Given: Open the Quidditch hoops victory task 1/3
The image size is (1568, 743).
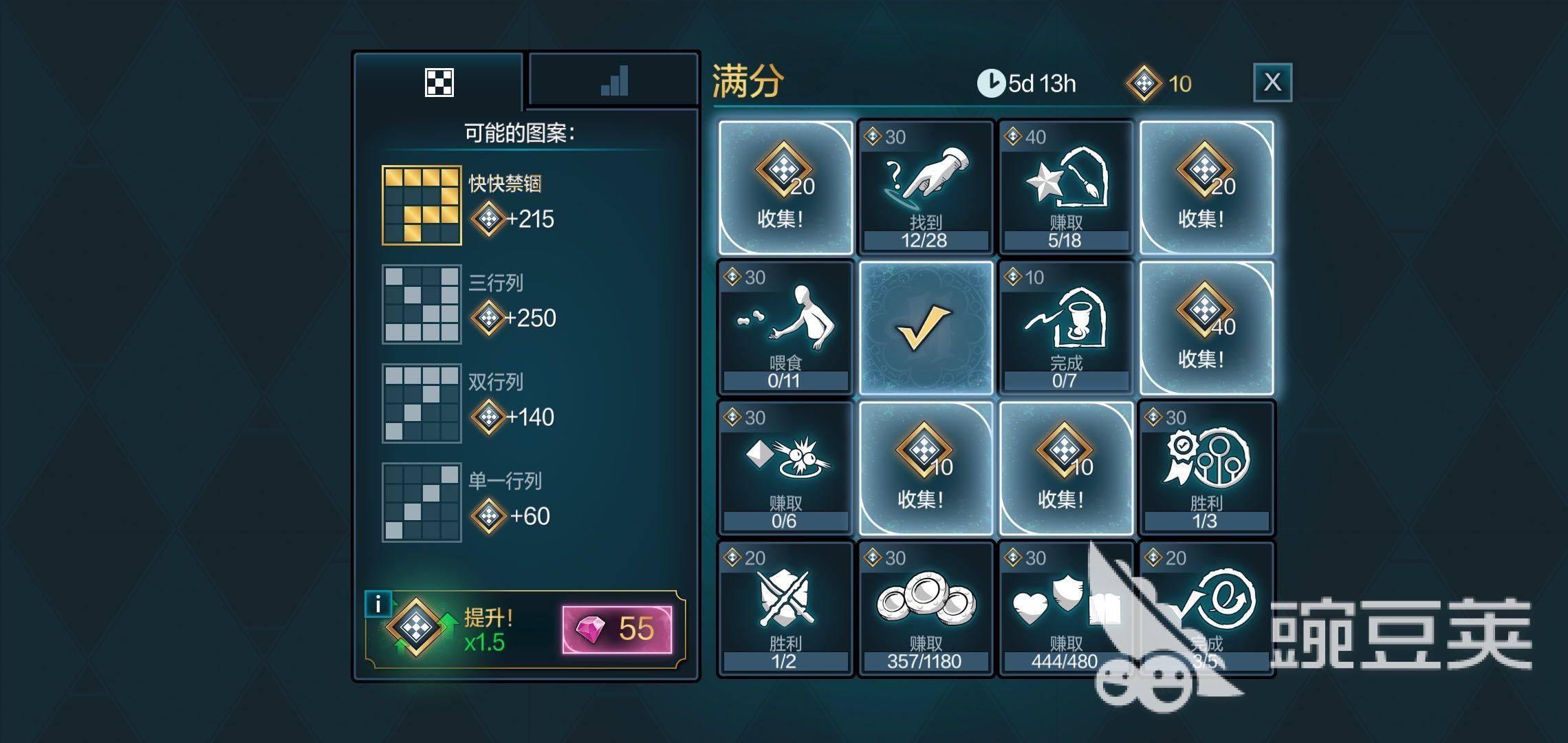Looking at the screenshot, I should tap(1206, 469).
